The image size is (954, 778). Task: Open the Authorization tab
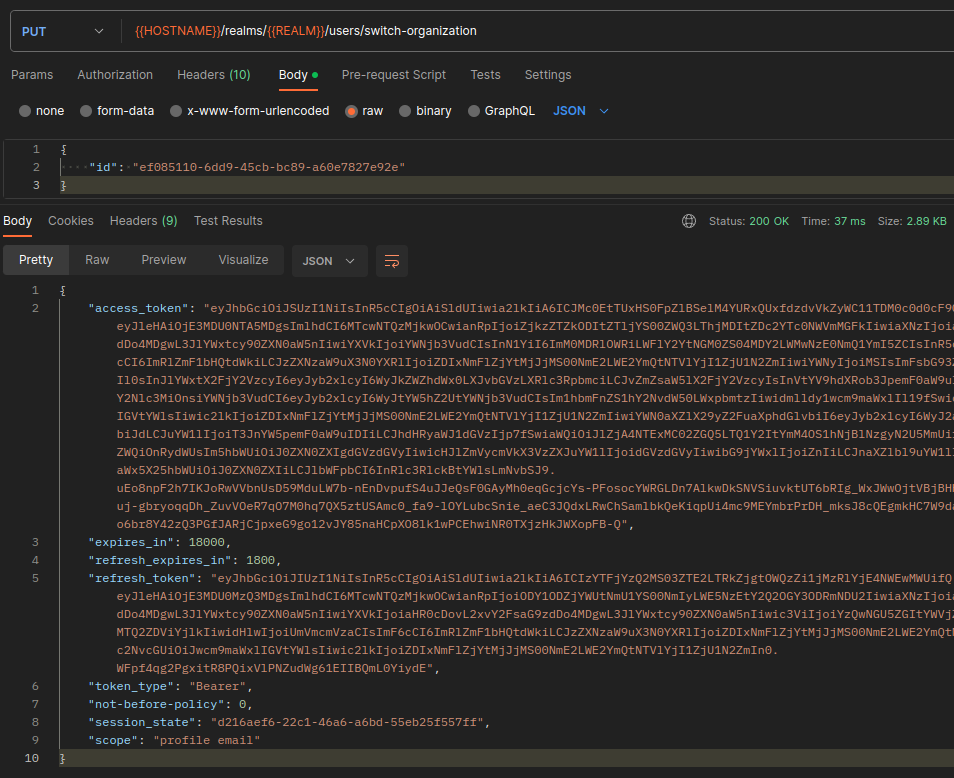click(x=115, y=75)
